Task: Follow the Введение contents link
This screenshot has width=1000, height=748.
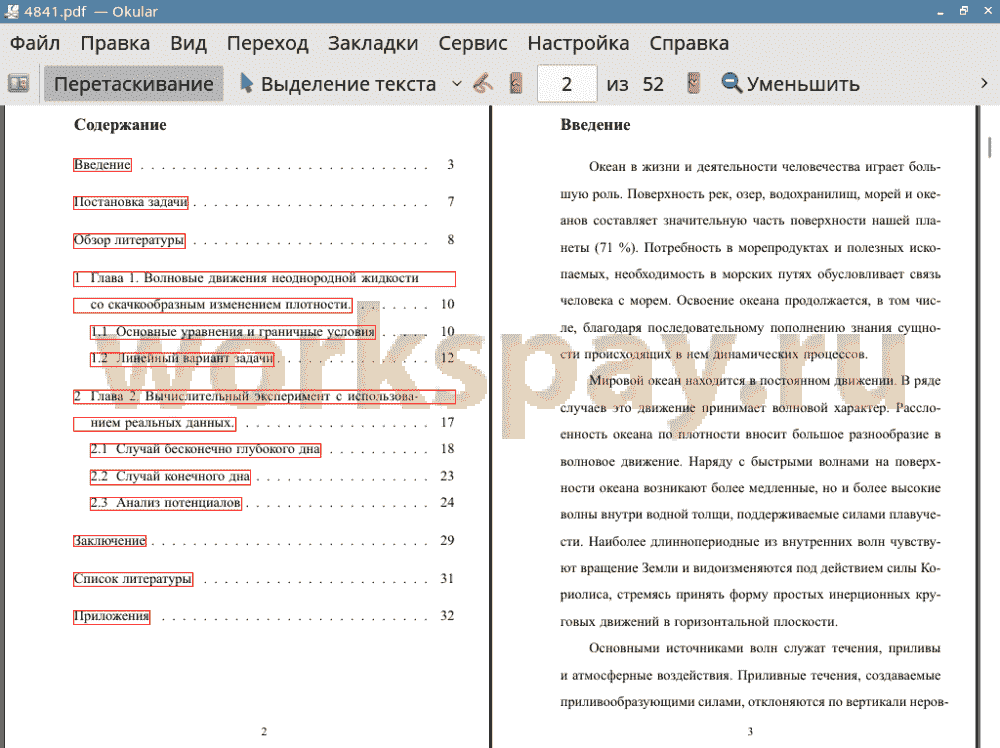Action: (x=102, y=165)
